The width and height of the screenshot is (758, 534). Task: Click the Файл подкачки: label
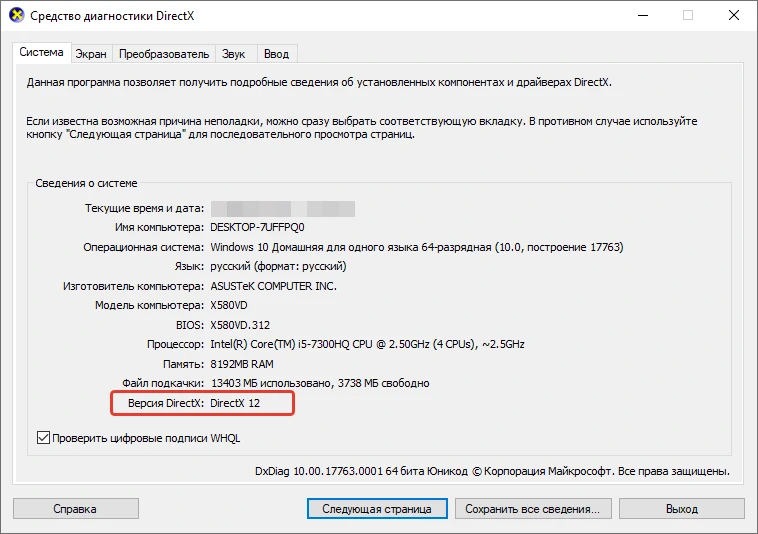[163, 383]
